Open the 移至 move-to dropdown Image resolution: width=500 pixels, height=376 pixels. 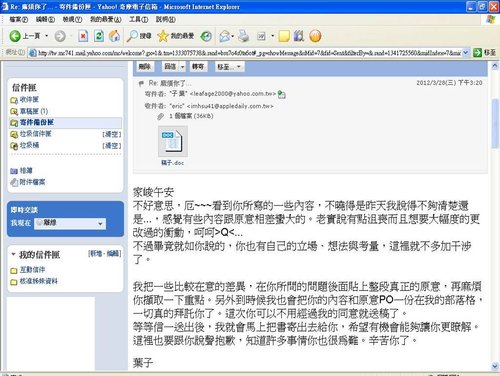click(230, 67)
